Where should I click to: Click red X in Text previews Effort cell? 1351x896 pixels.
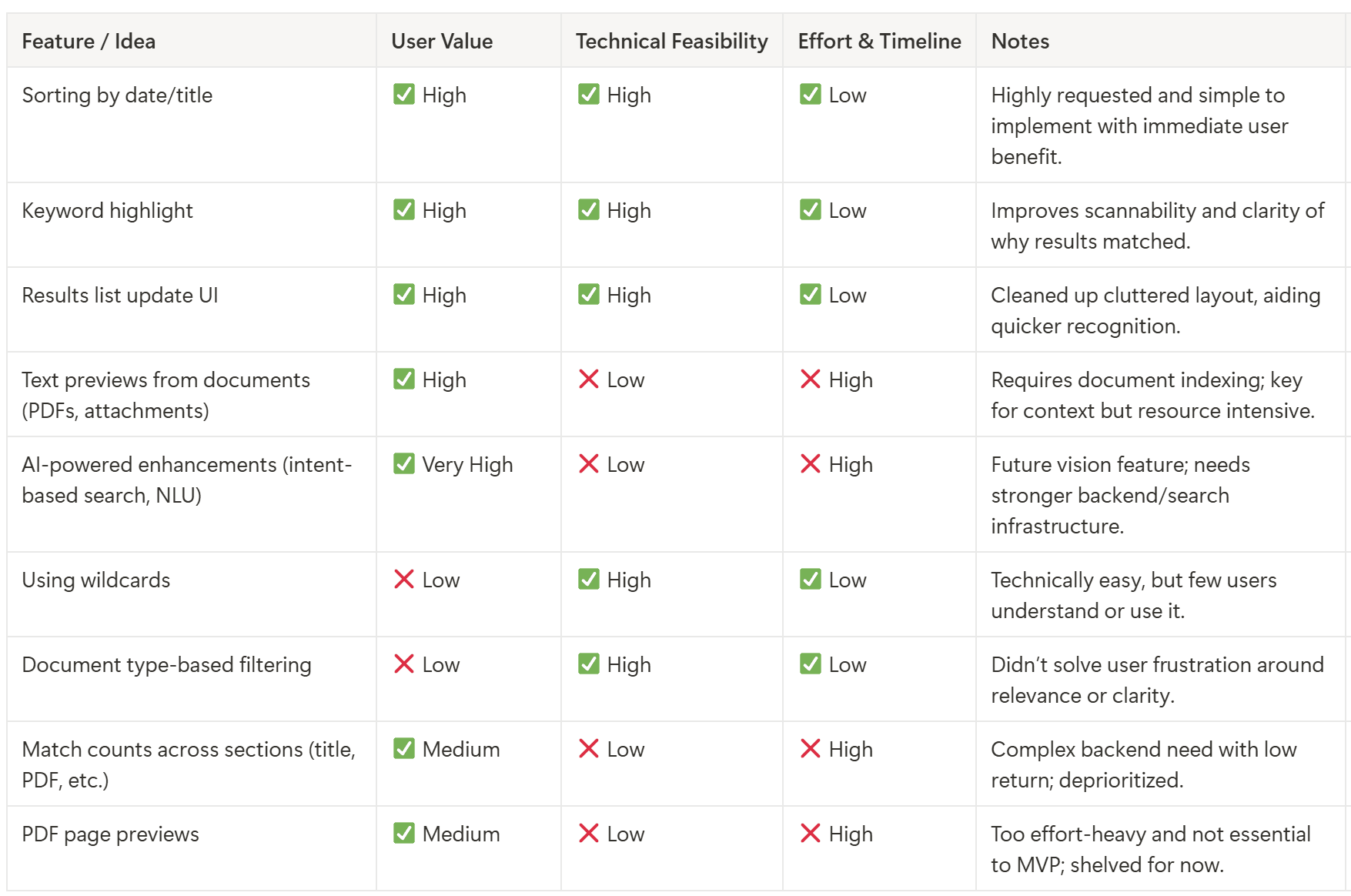[810, 379]
